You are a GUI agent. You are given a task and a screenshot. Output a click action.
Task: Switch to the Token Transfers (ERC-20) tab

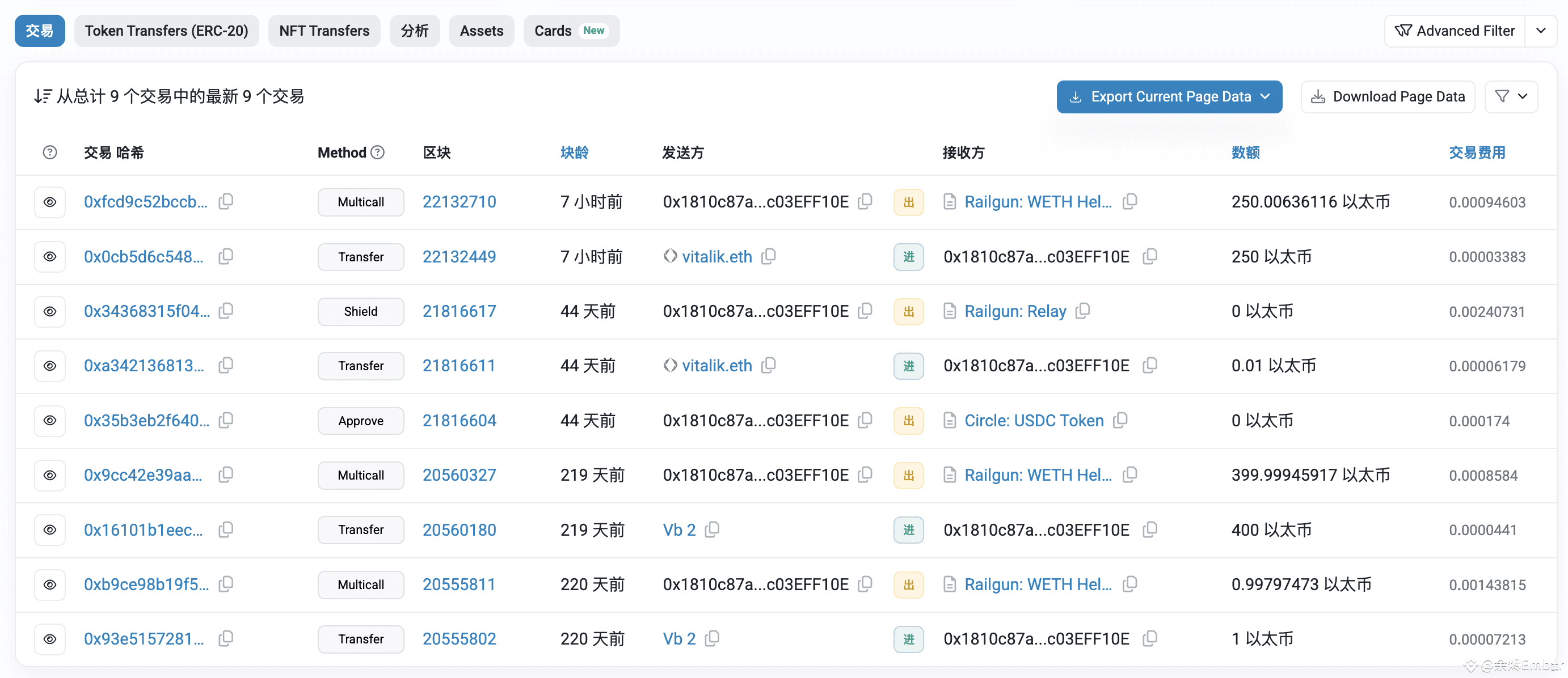pos(167,31)
